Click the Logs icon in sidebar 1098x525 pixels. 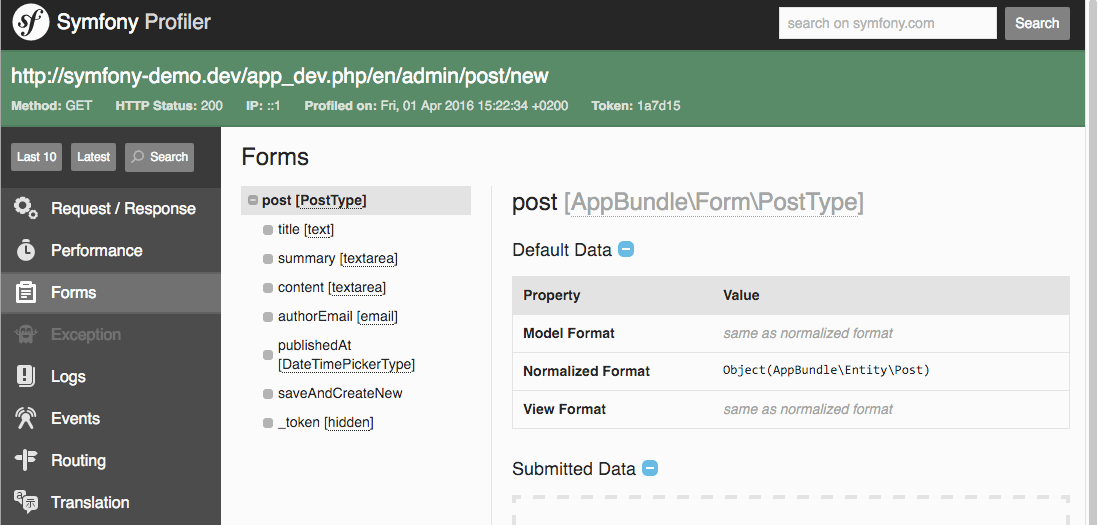26,376
